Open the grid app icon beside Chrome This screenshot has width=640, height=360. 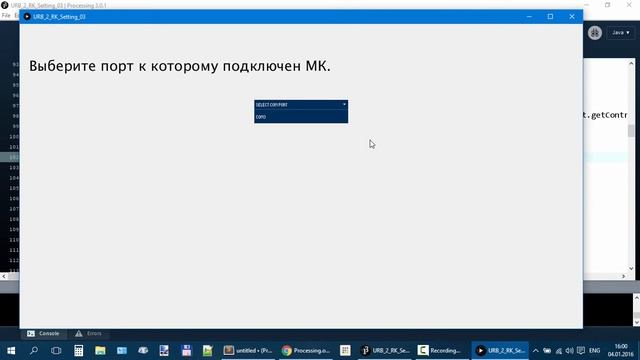tap(345, 351)
